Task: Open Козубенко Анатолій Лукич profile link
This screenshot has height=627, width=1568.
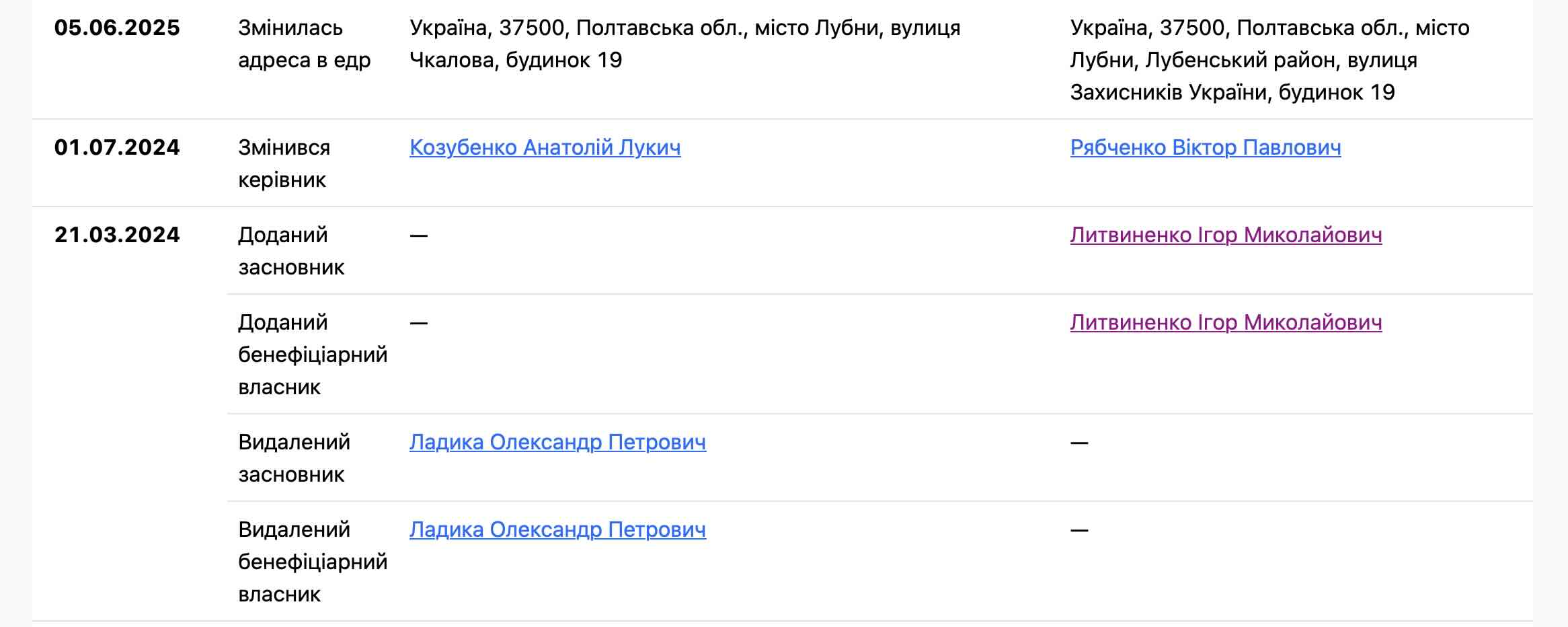Action: [545, 147]
